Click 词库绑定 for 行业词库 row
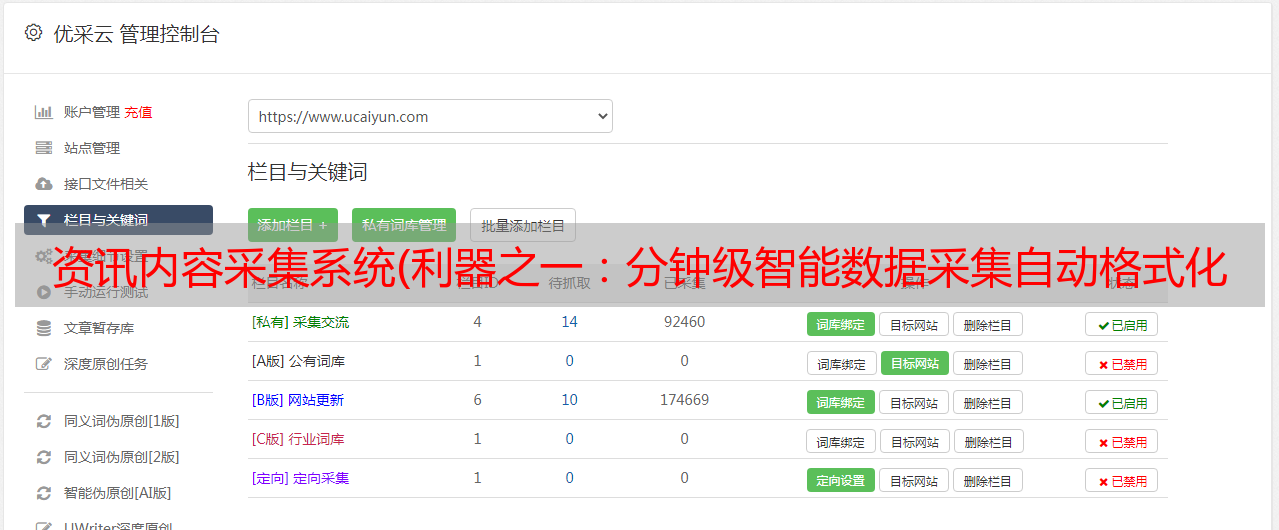 pyautogui.click(x=842, y=441)
